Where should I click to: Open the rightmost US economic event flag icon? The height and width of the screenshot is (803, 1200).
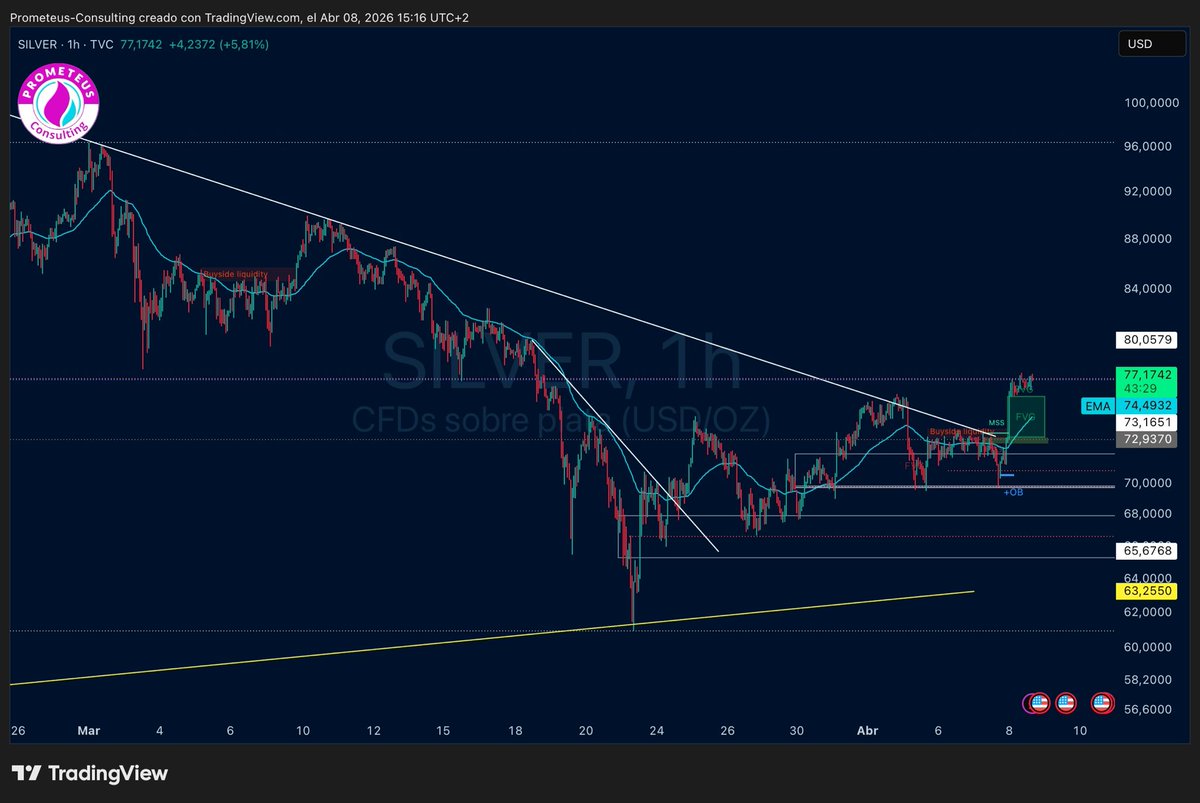(1102, 703)
